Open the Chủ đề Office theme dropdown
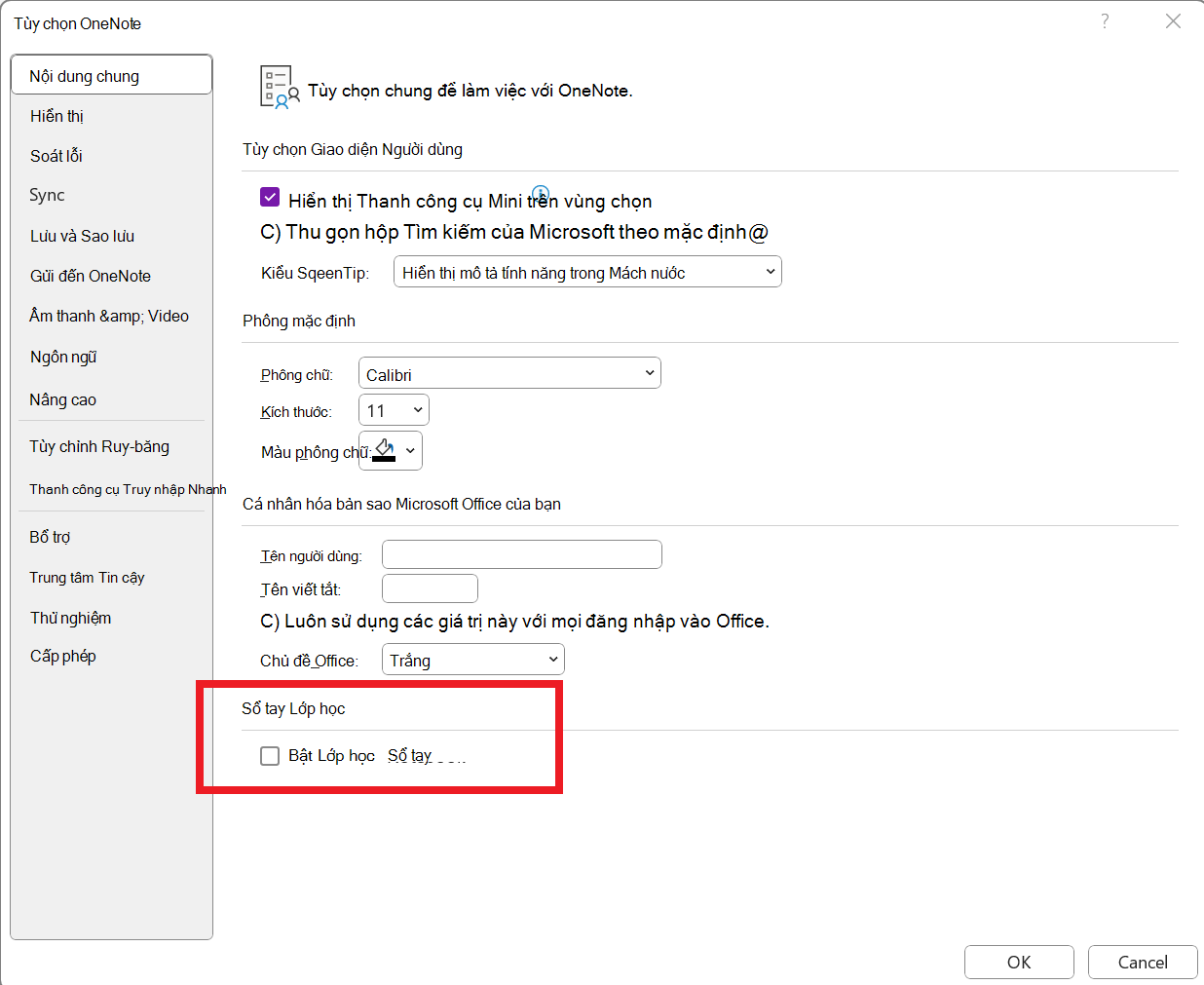 [x=472, y=660]
